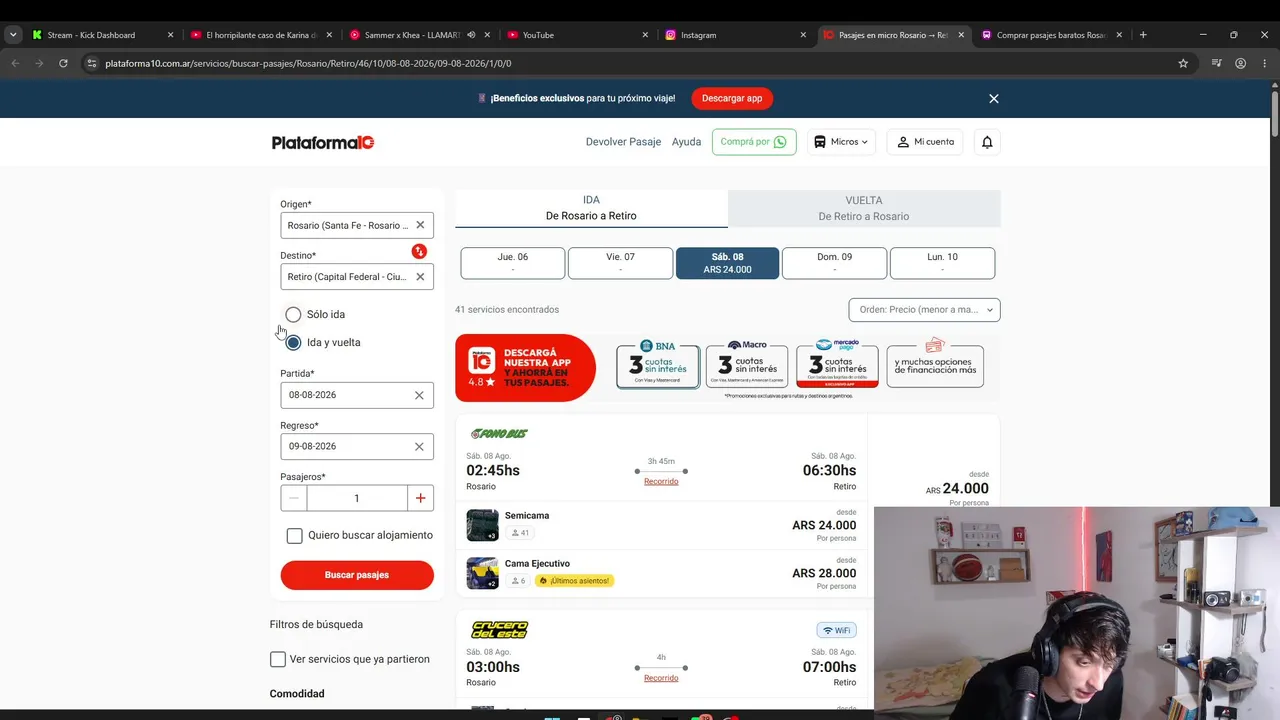This screenshot has width=1280, height=720.
Task: Click the Destino input field
Action: point(357,277)
